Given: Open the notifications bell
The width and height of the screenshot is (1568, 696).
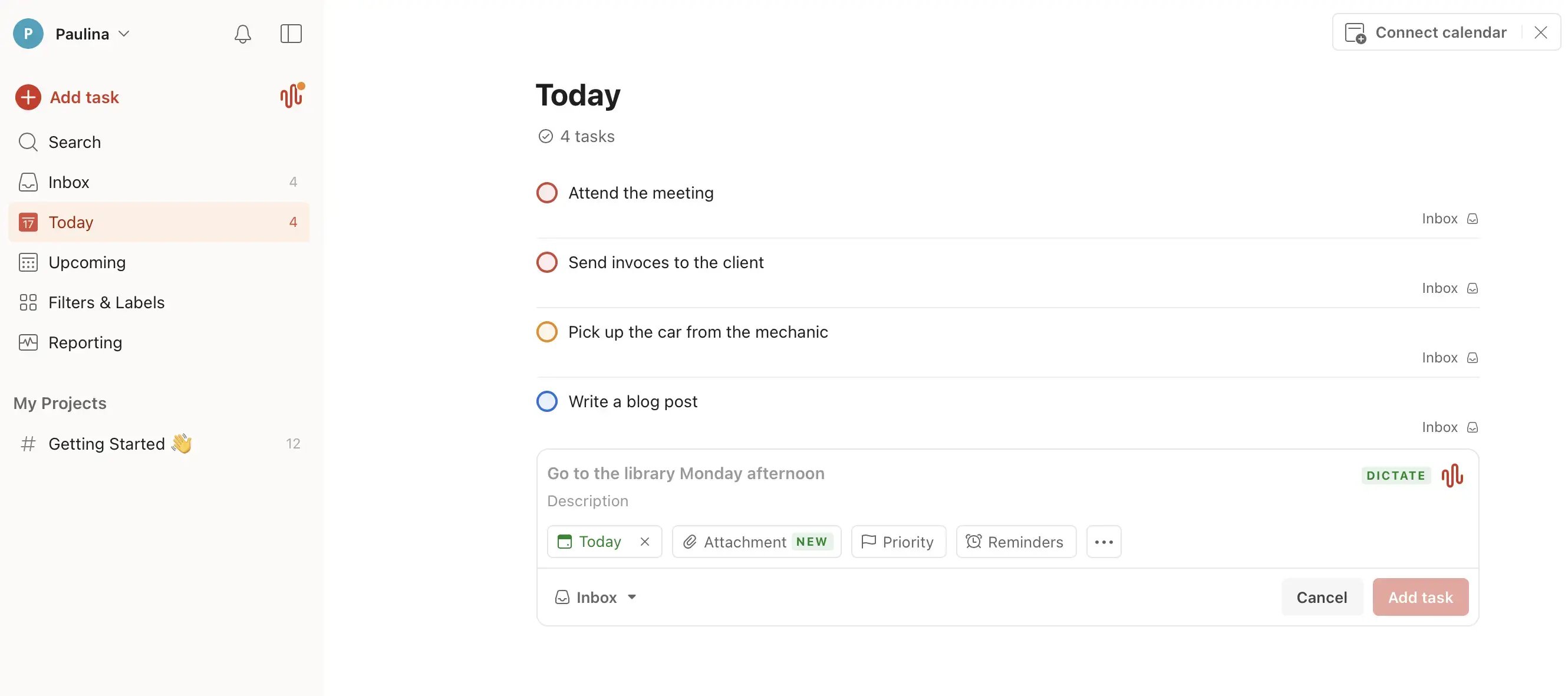Looking at the screenshot, I should (242, 34).
